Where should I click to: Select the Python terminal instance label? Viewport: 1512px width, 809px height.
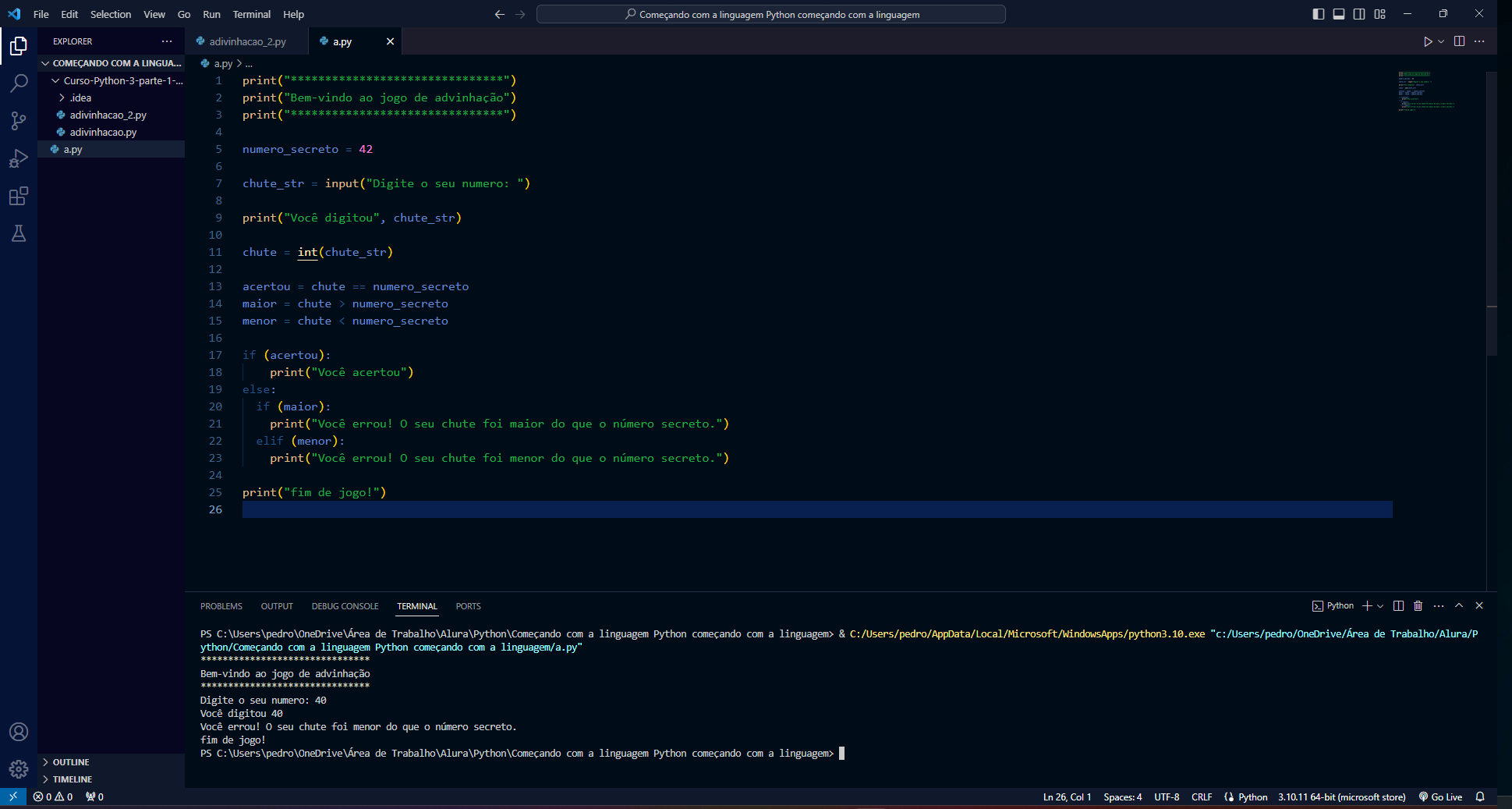[x=1333, y=605]
